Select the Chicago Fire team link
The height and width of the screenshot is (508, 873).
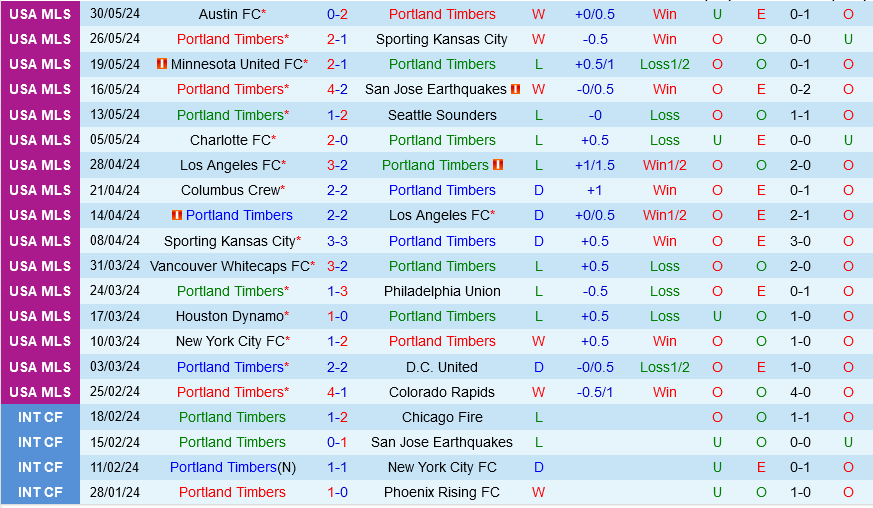click(442, 417)
